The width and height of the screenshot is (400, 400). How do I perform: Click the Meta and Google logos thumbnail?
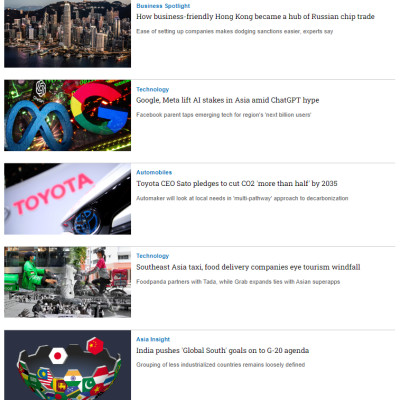[67, 115]
